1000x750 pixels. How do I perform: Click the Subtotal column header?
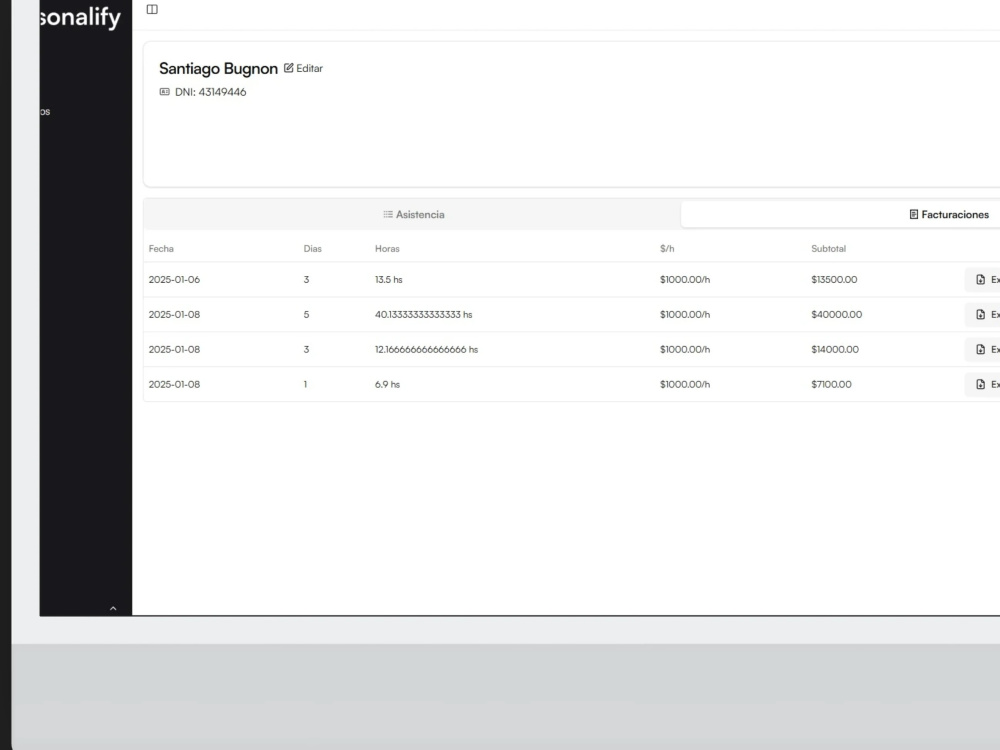[828, 249]
